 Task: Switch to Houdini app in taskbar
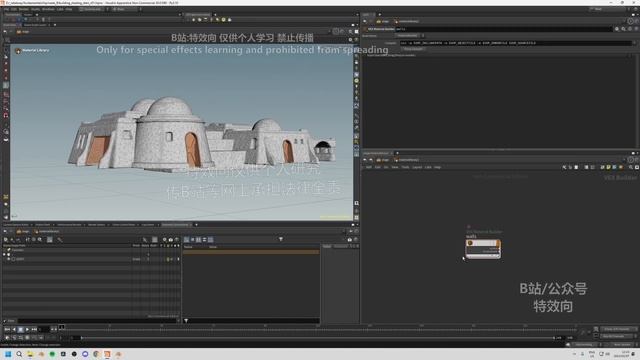[107, 354]
